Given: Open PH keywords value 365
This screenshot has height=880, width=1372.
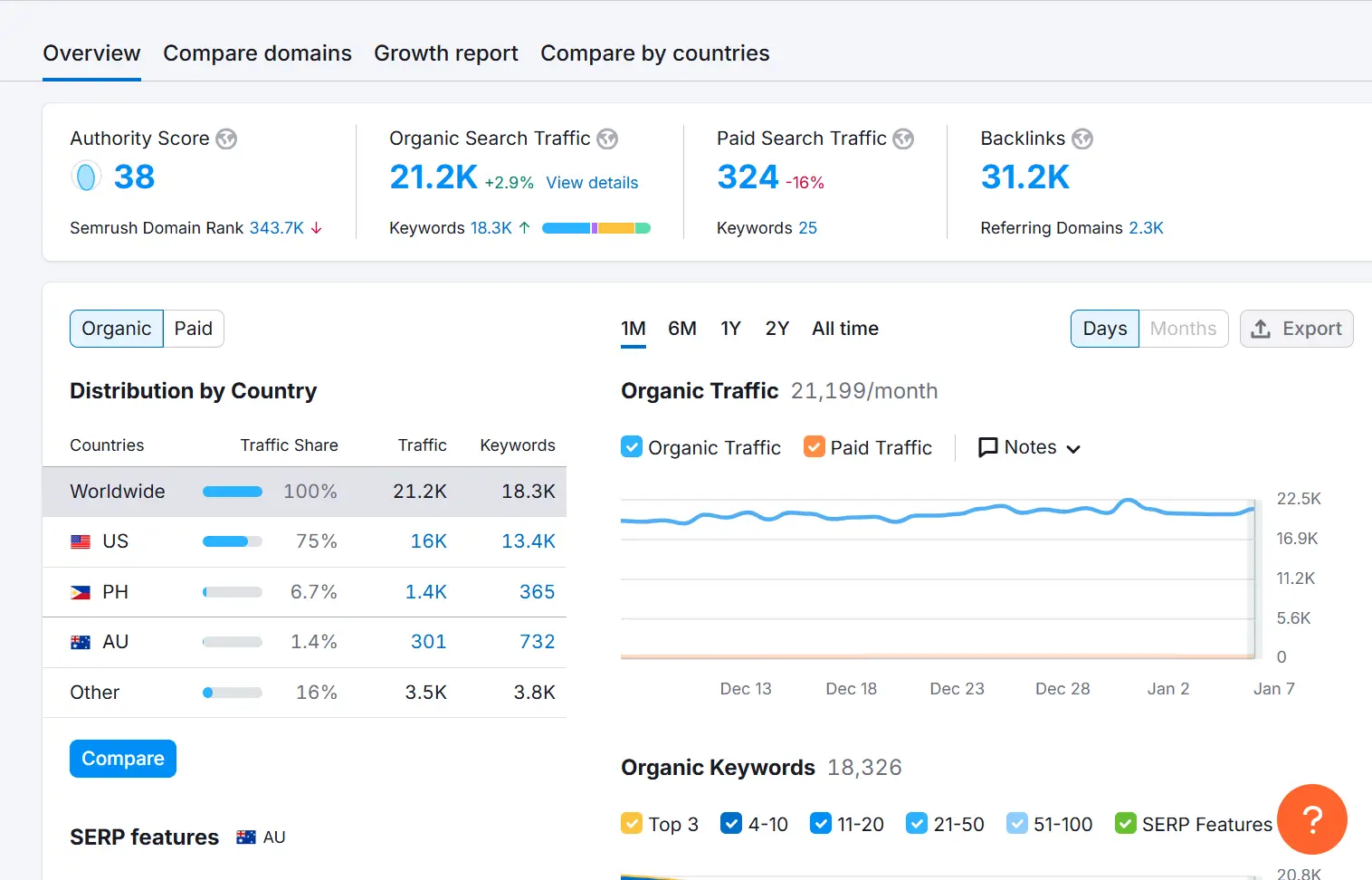Looking at the screenshot, I should click(538, 592).
